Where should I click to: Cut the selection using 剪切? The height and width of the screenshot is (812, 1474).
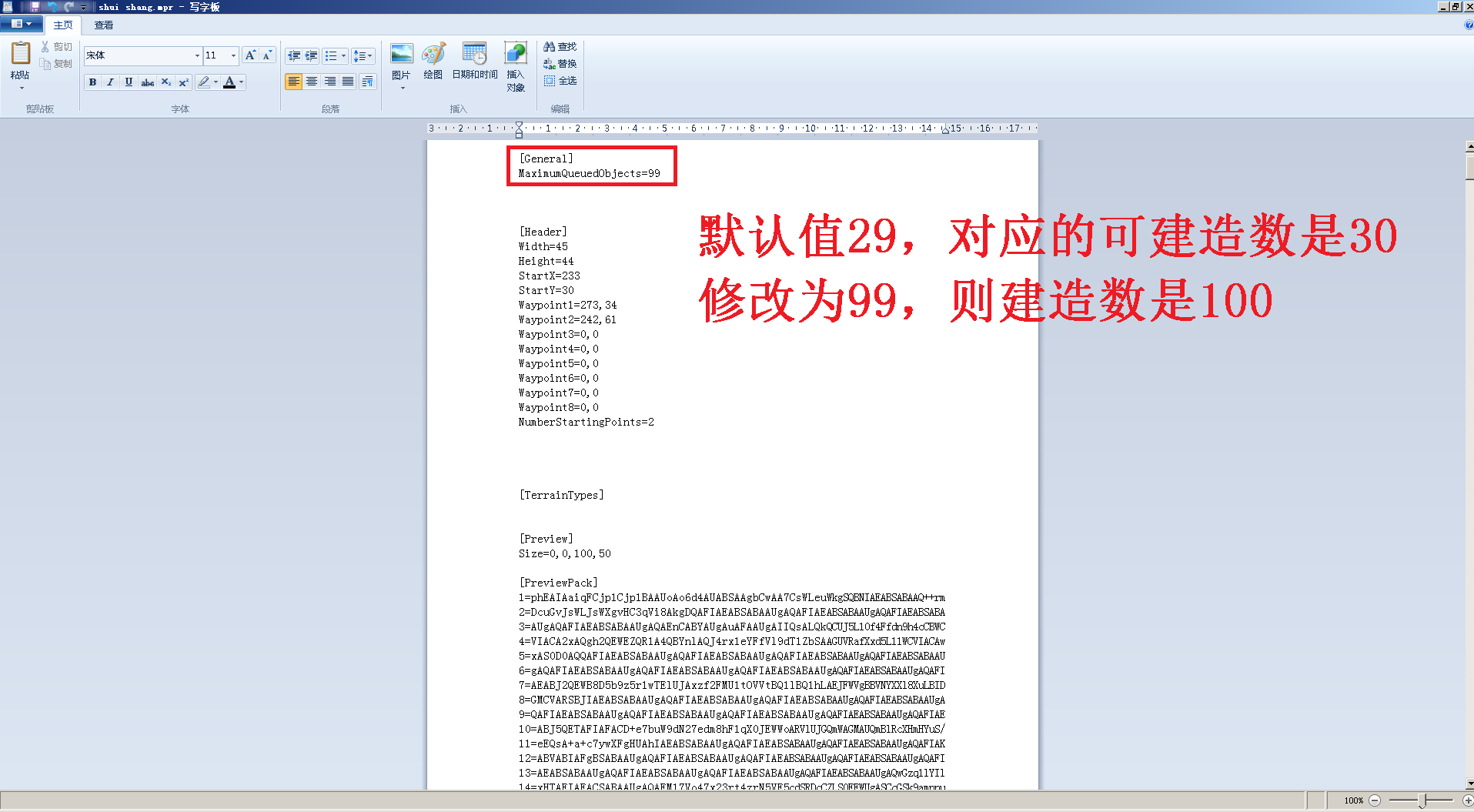(x=56, y=47)
